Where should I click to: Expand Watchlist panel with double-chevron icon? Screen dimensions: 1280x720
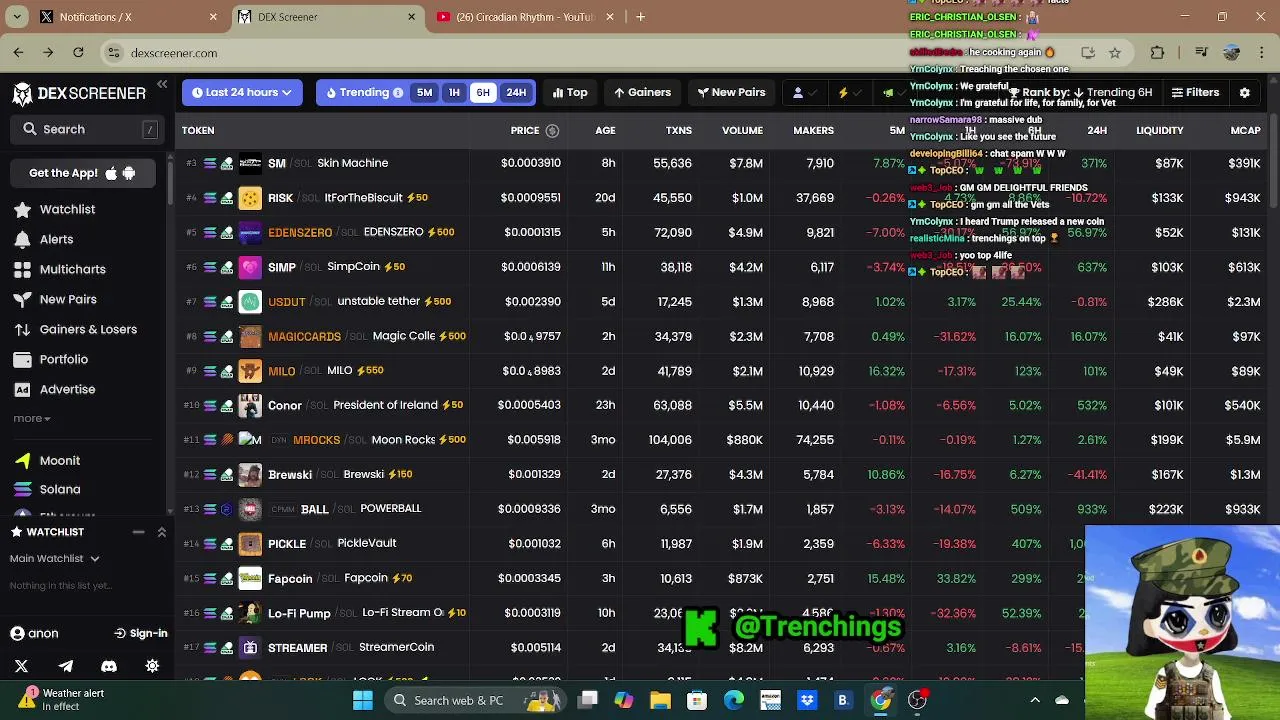[x=162, y=532]
